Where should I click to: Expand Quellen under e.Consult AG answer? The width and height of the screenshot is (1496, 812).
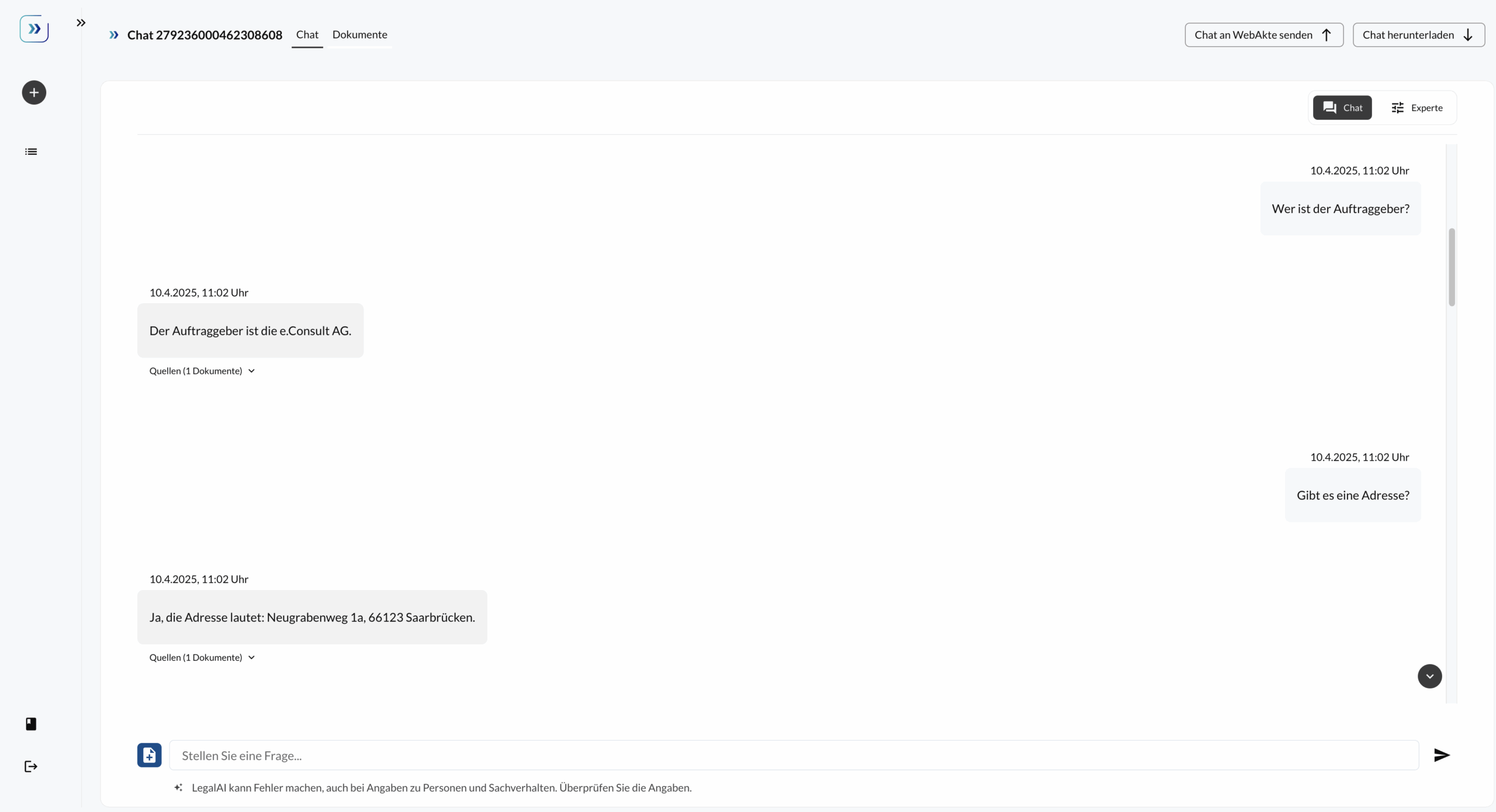tap(202, 371)
